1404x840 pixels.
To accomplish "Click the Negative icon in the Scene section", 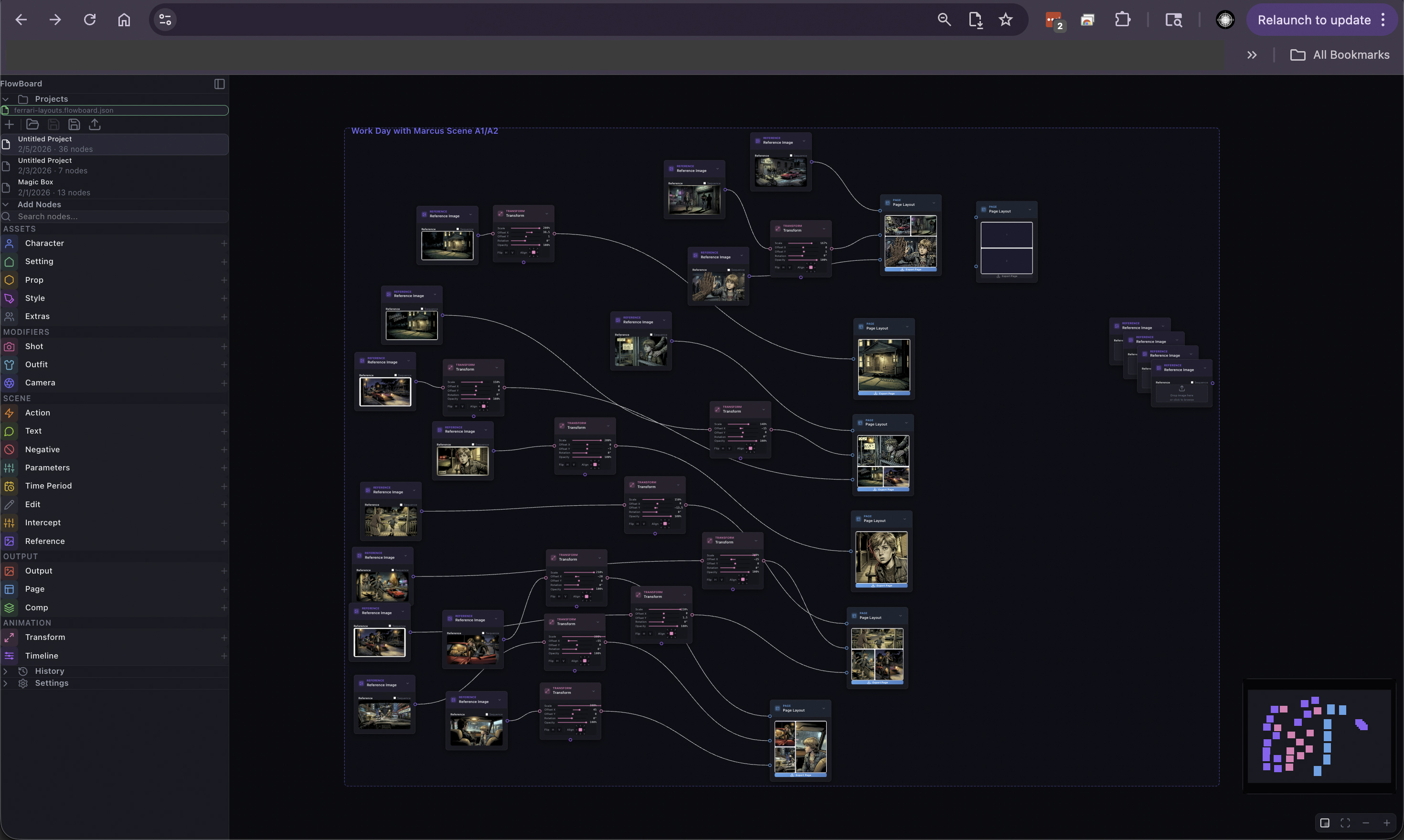I will pos(9,449).
